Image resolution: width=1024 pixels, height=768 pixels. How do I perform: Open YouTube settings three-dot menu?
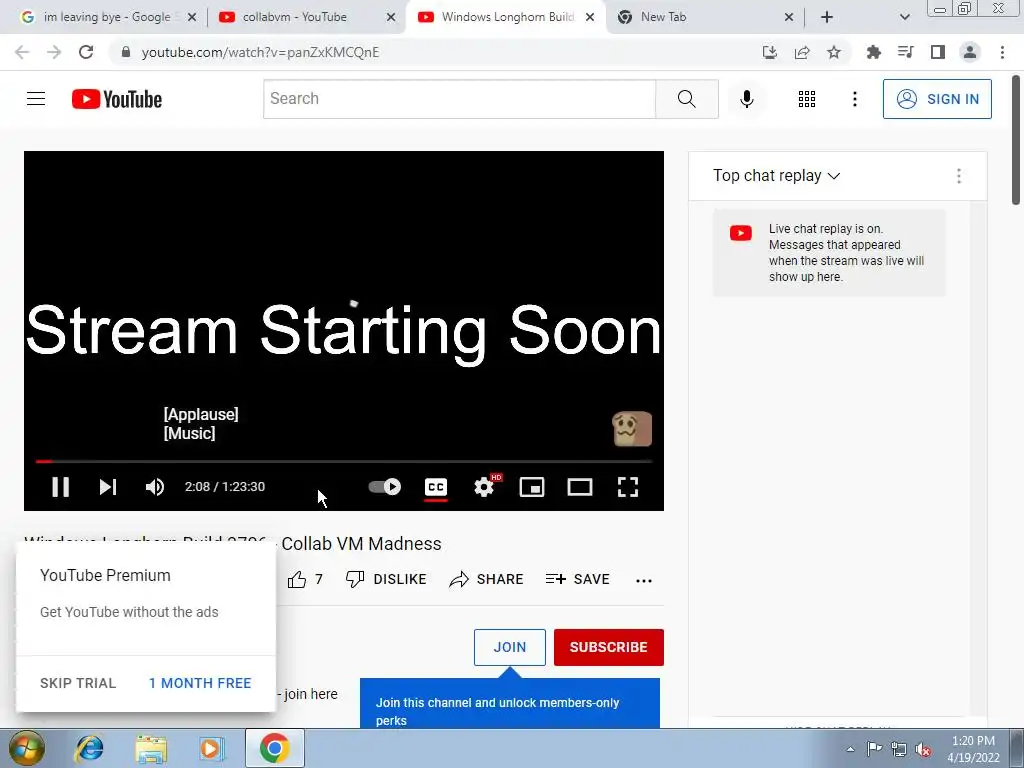point(854,99)
